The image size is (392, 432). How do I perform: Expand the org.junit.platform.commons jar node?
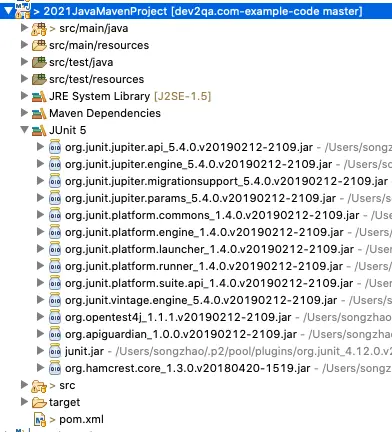tap(40, 214)
